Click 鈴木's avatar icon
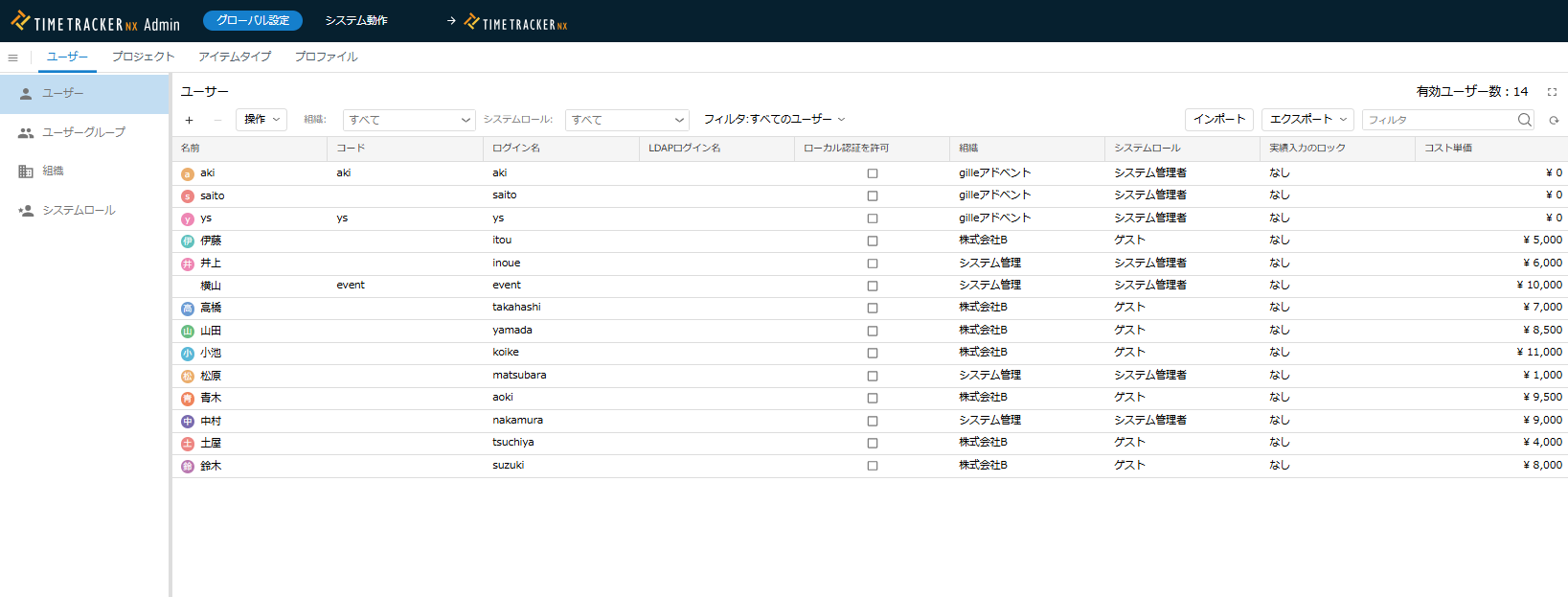 (x=188, y=467)
